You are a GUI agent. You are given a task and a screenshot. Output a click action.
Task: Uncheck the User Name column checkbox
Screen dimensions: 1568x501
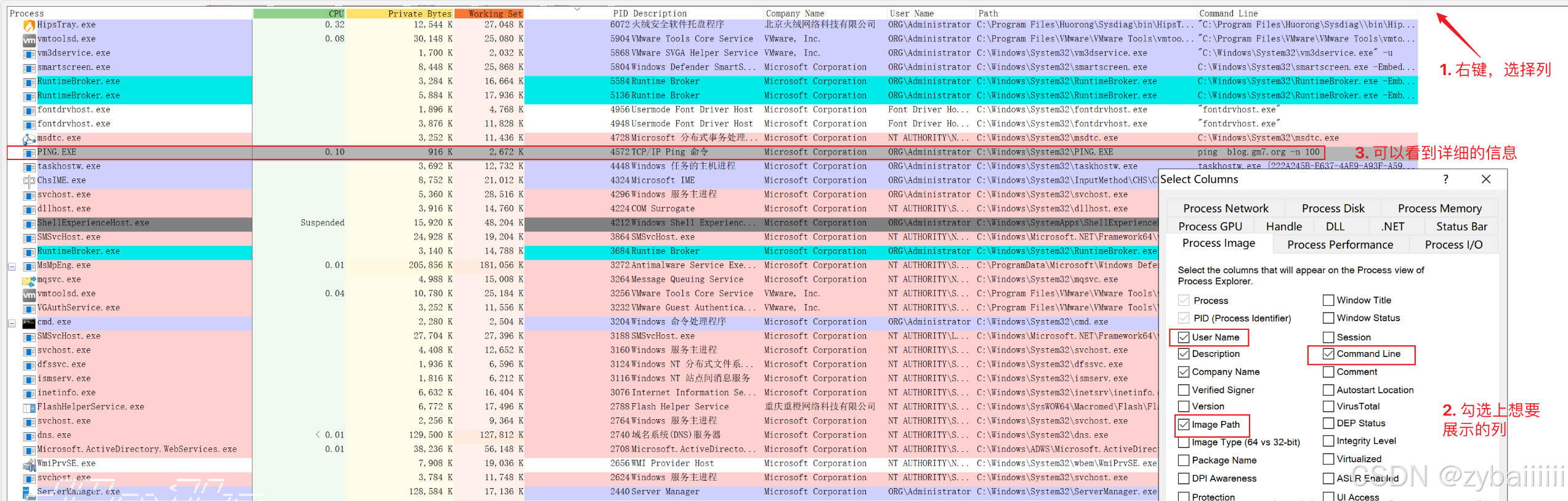pos(1184,337)
